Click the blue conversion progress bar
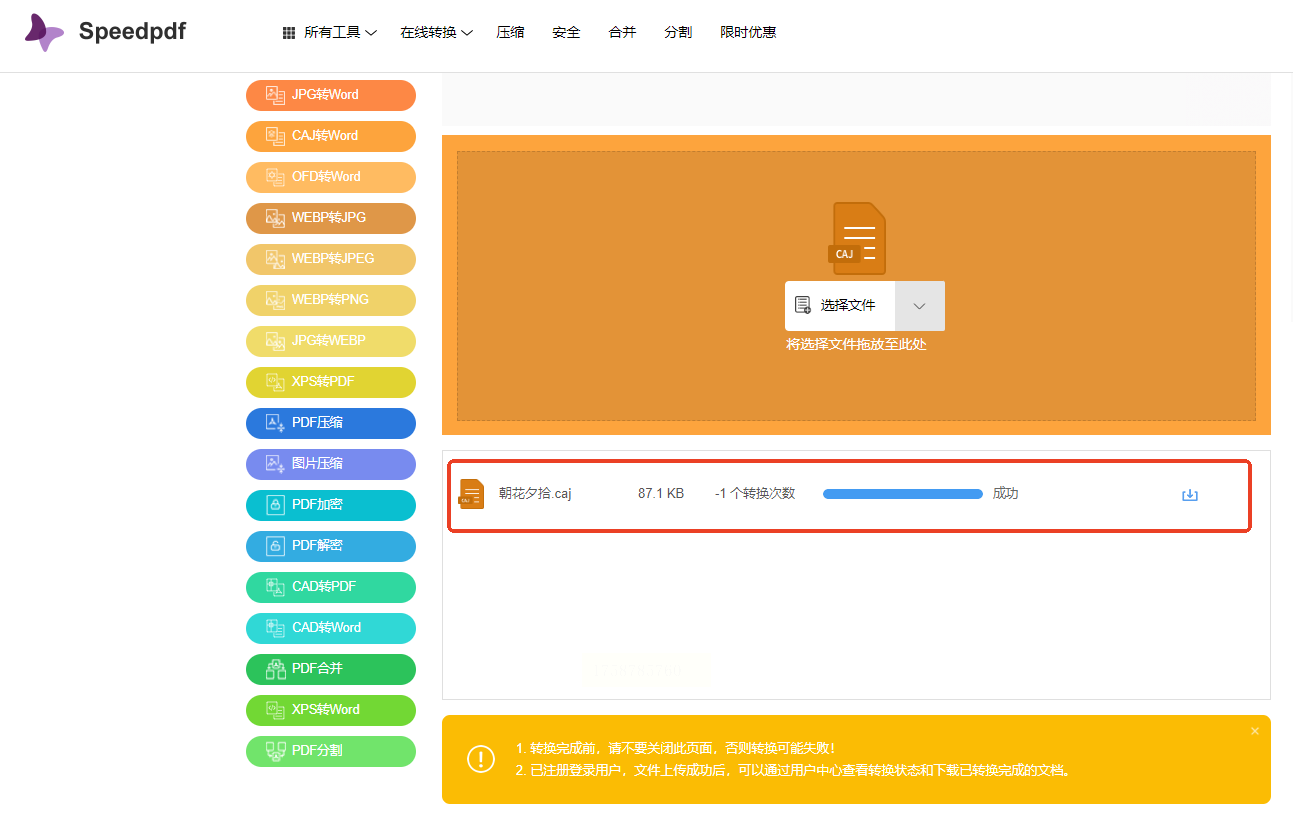Image resolution: width=1293 pixels, height=830 pixels. coord(902,494)
